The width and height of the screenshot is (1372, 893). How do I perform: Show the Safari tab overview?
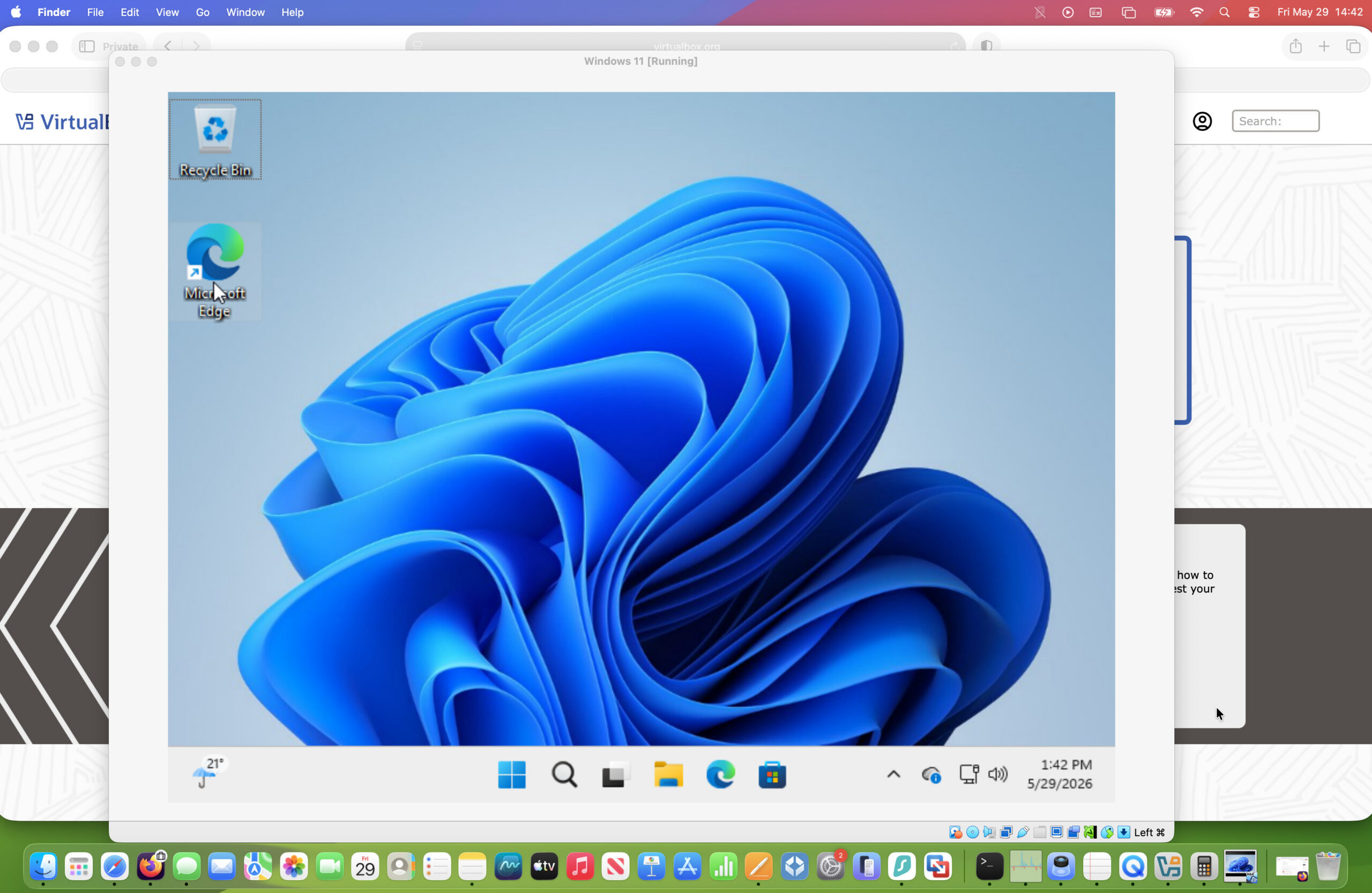[1353, 46]
